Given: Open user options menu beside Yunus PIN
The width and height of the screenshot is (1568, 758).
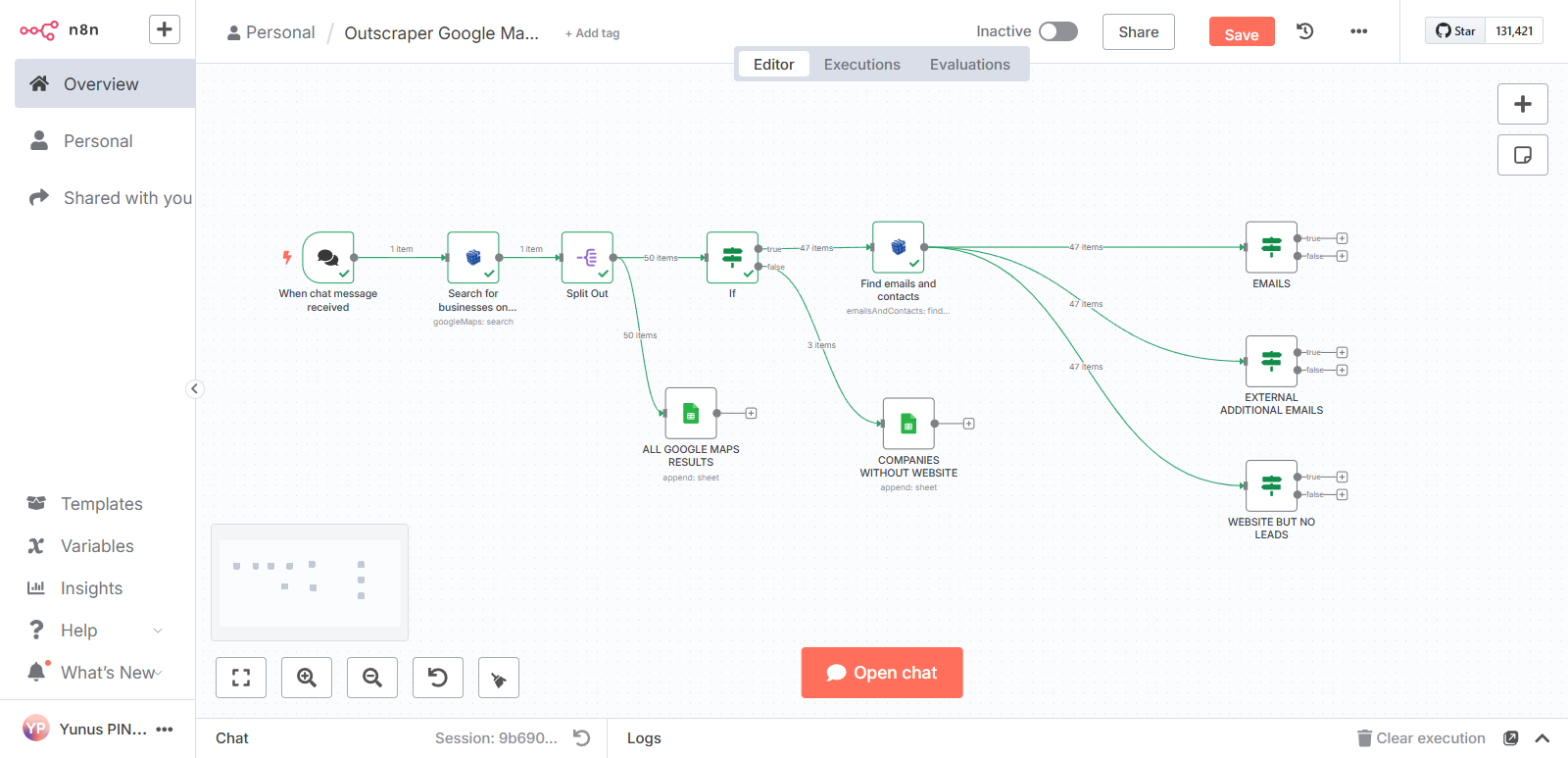Looking at the screenshot, I should [165, 729].
